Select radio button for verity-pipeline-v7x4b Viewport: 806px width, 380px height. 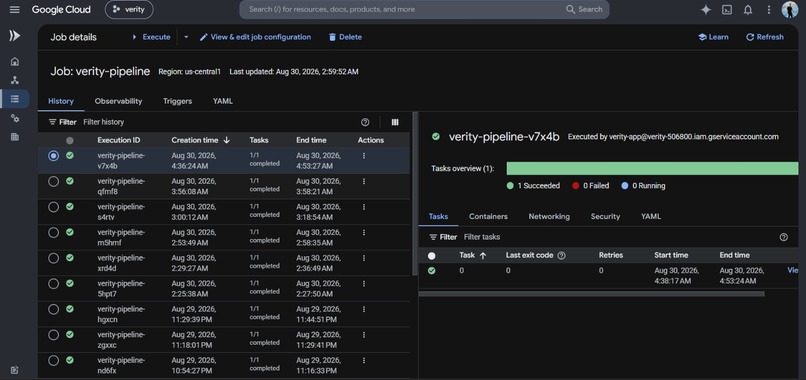point(53,156)
